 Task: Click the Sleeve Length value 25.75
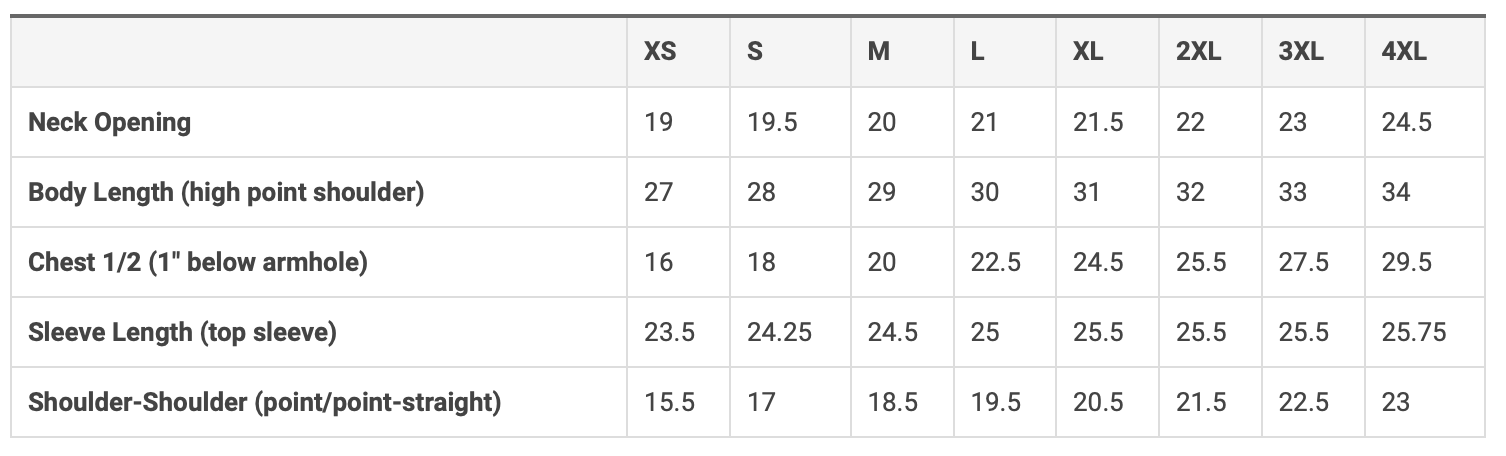coord(1414,332)
